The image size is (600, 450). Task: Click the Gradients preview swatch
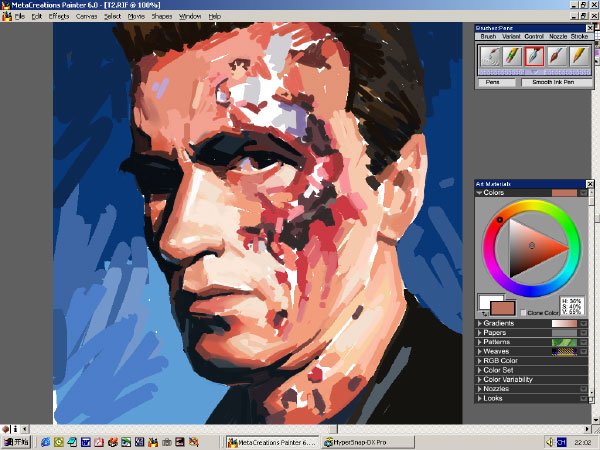[x=564, y=323]
